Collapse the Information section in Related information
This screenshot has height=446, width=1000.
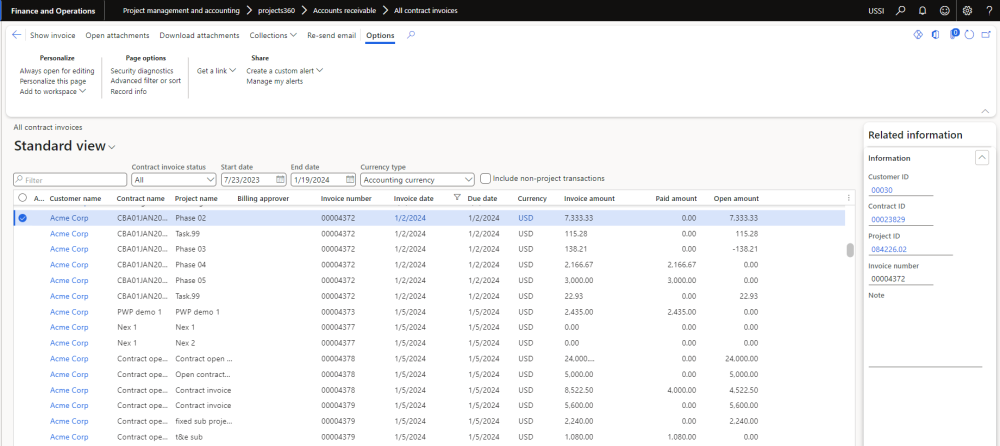click(982, 158)
